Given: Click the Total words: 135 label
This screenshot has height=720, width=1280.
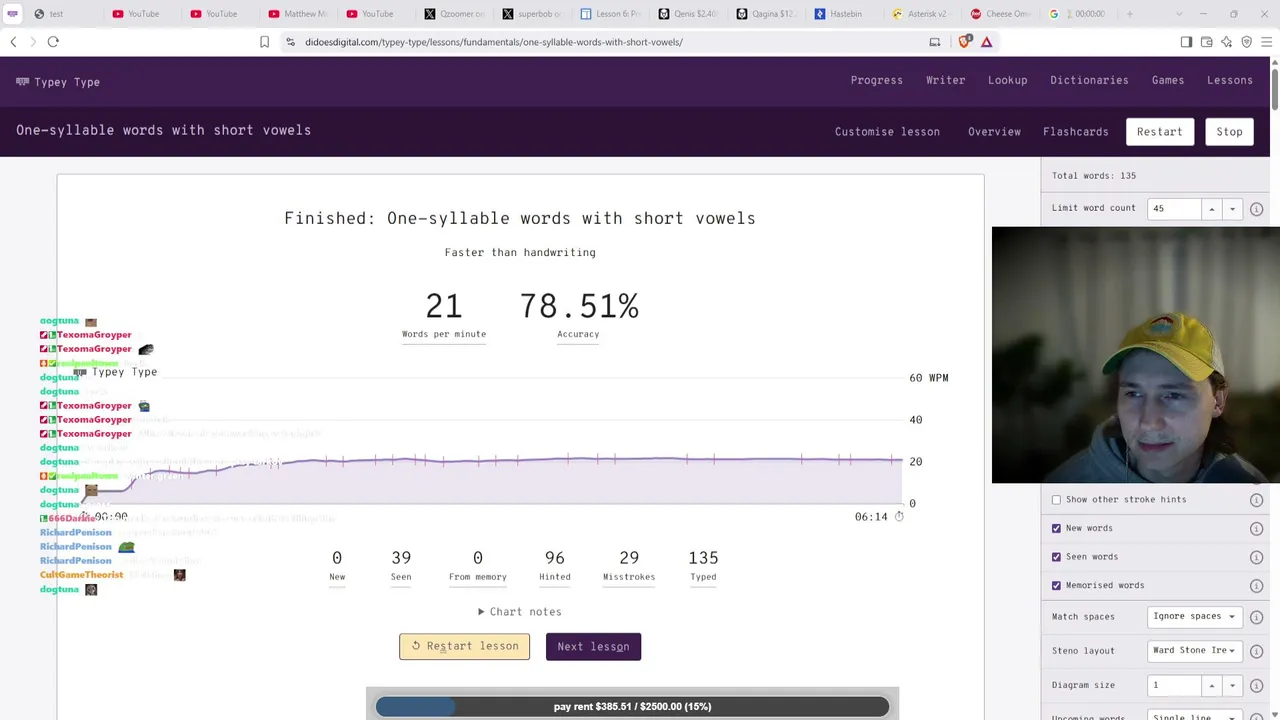Looking at the screenshot, I should (1094, 176).
